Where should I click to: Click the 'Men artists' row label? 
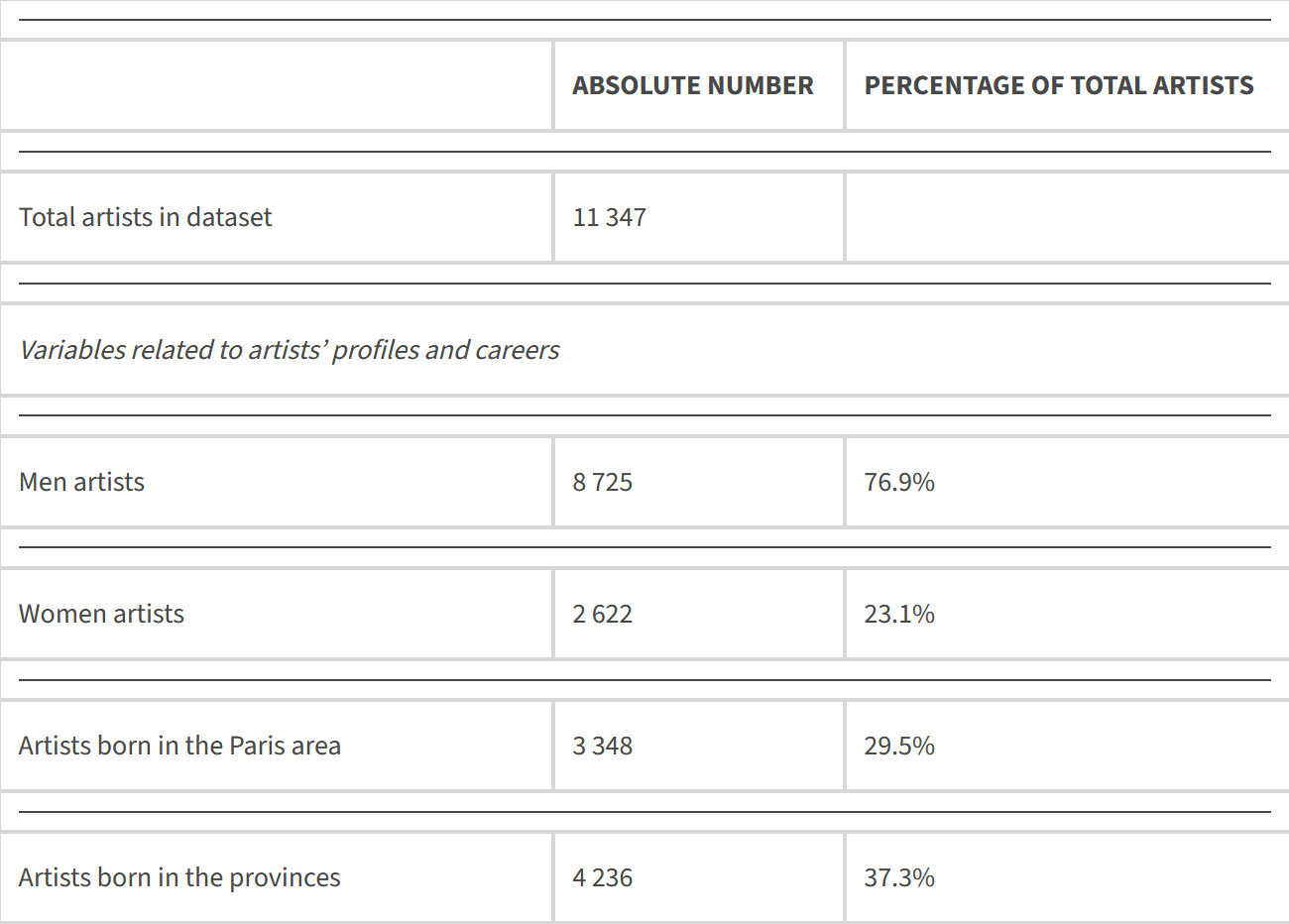pyautogui.click(x=81, y=482)
